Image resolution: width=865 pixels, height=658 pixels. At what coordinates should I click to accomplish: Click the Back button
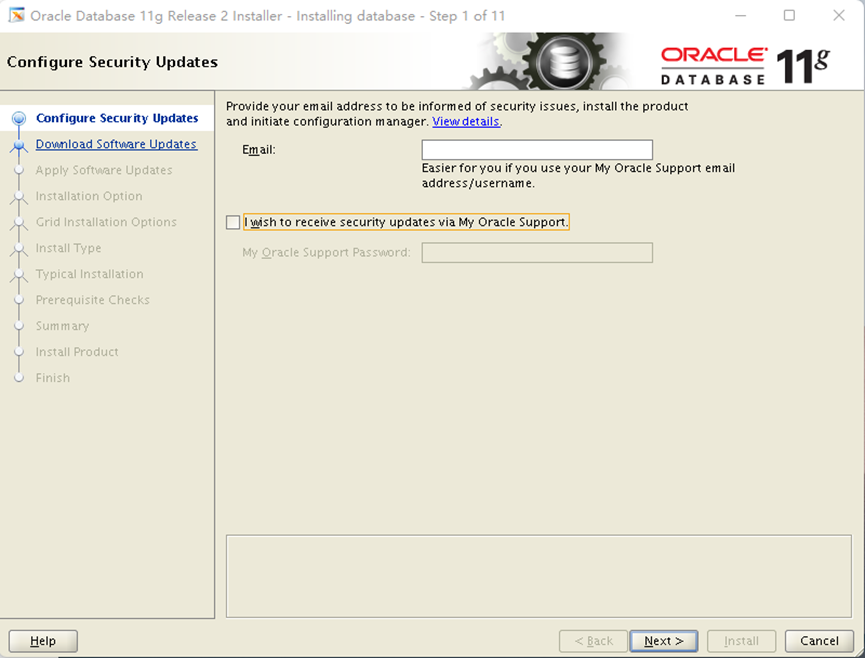click(x=593, y=641)
